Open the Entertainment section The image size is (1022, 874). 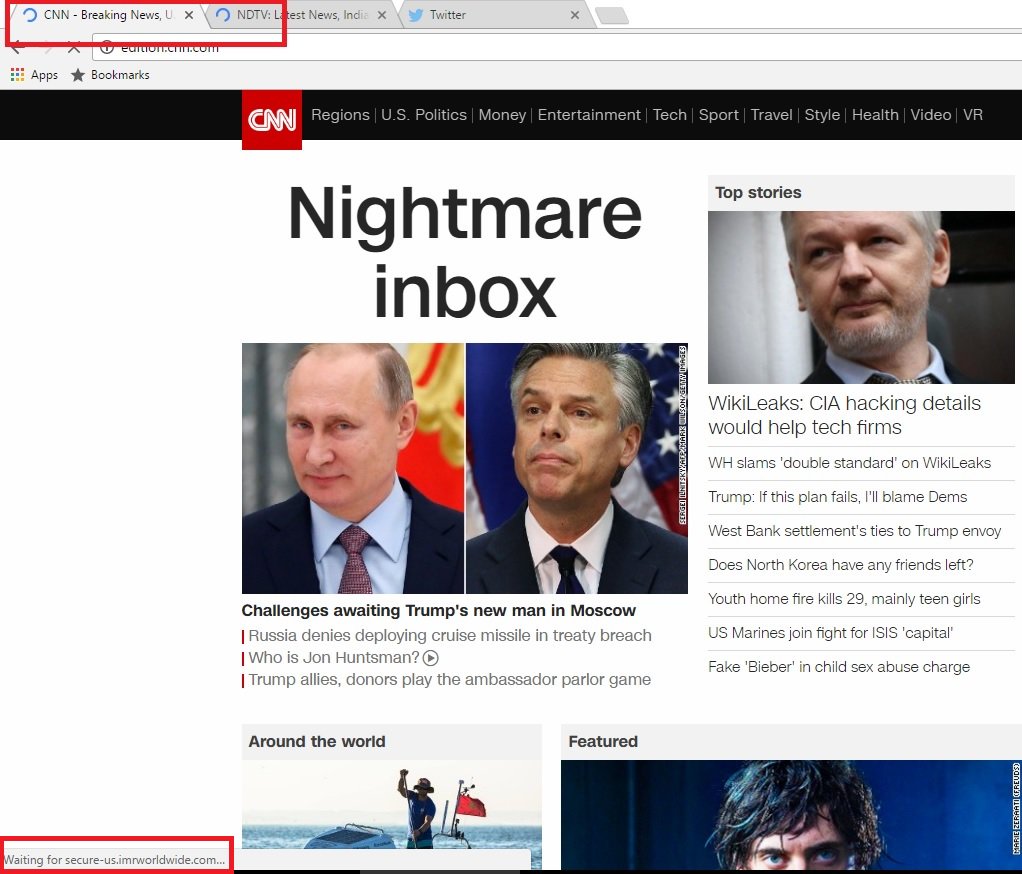589,115
